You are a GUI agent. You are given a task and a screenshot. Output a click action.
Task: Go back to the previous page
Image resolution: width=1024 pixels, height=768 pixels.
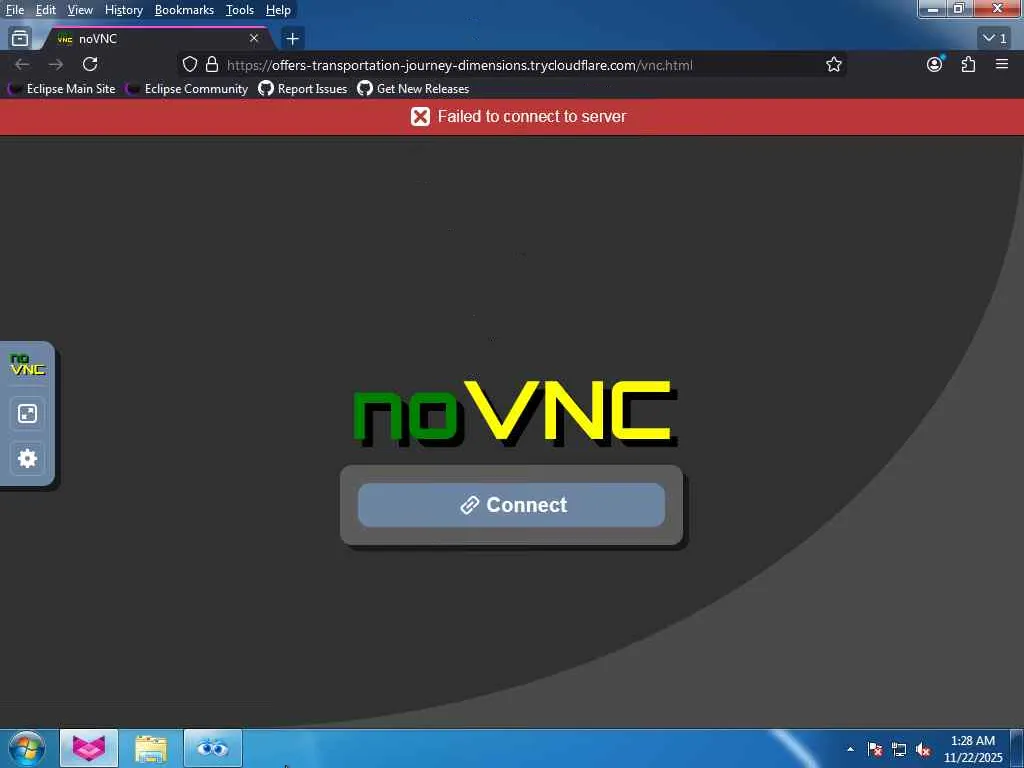pyautogui.click(x=22, y=64)
